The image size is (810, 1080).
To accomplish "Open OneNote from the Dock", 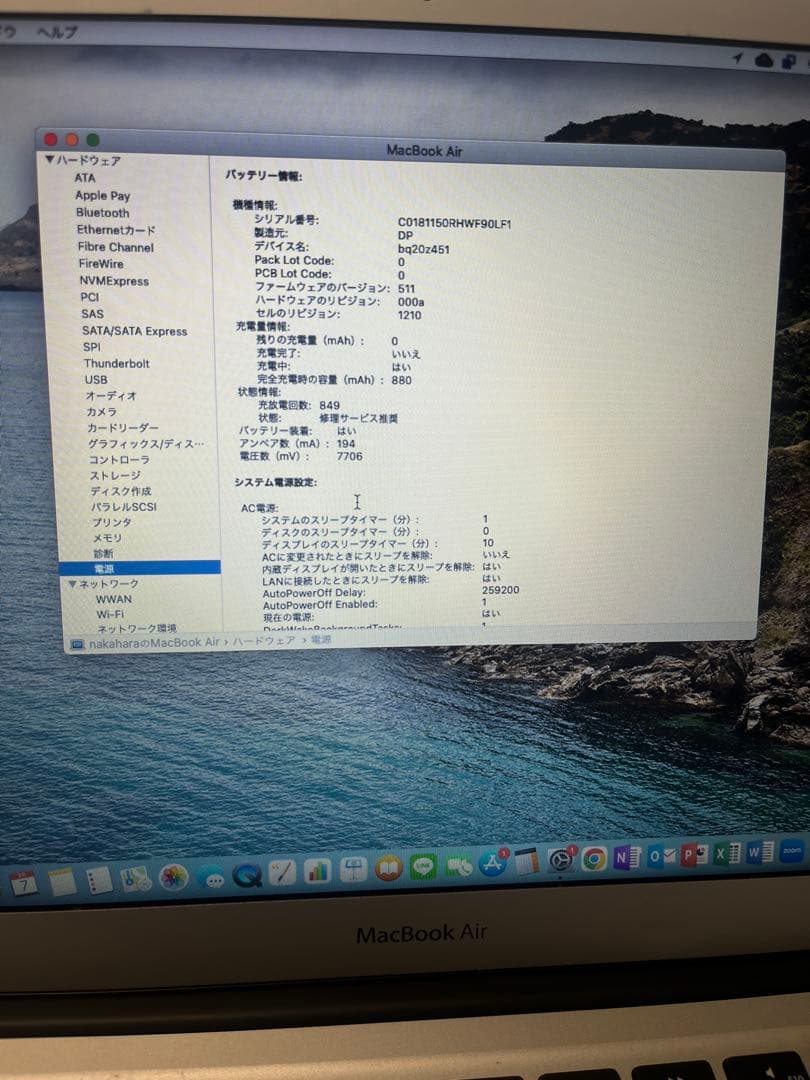I will (623, 862).
